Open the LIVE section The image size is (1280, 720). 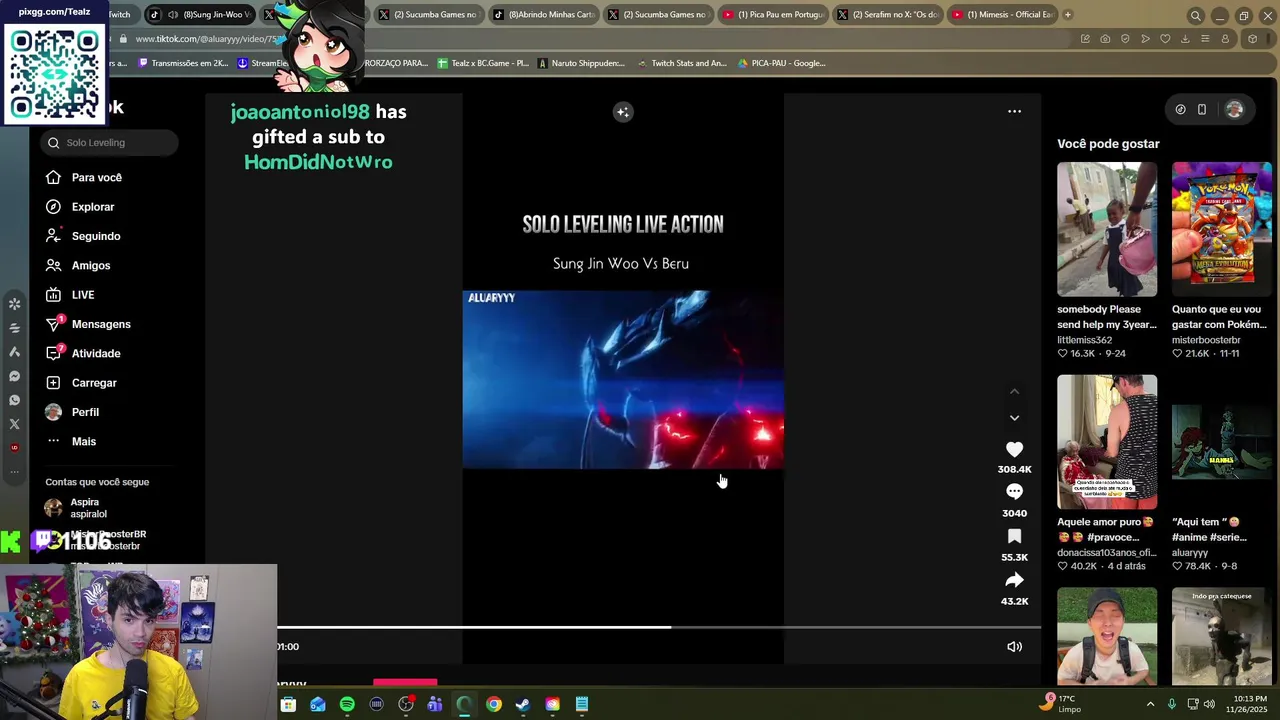pyautogui.click(x=70, y=295)
